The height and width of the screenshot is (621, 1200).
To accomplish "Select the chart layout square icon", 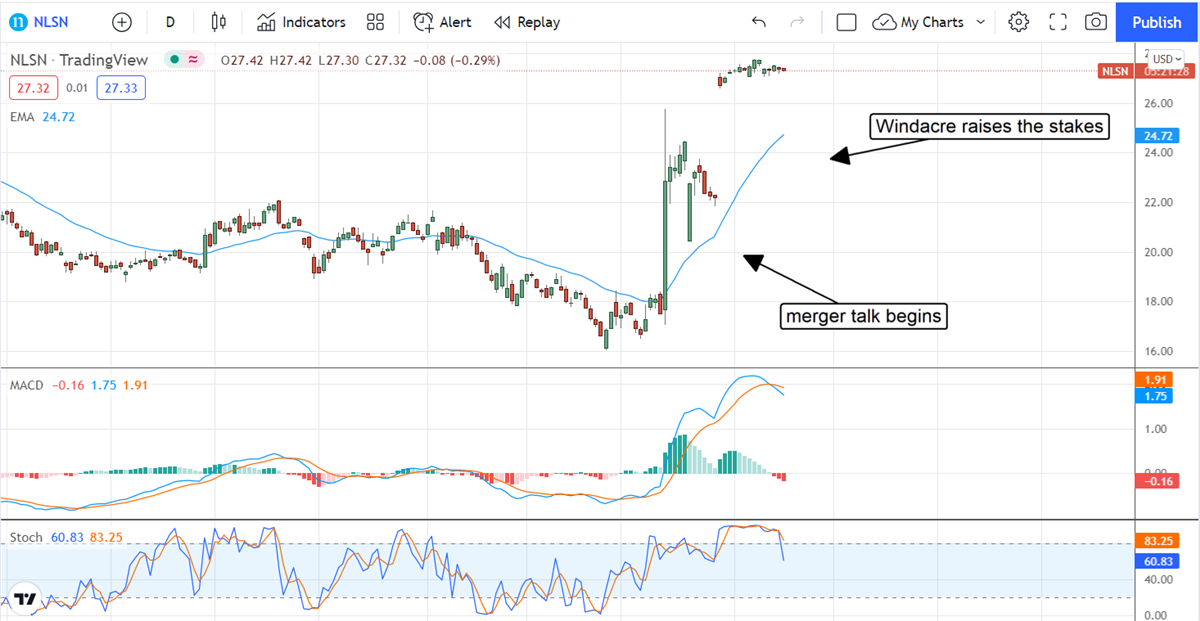I will point(846,22).
